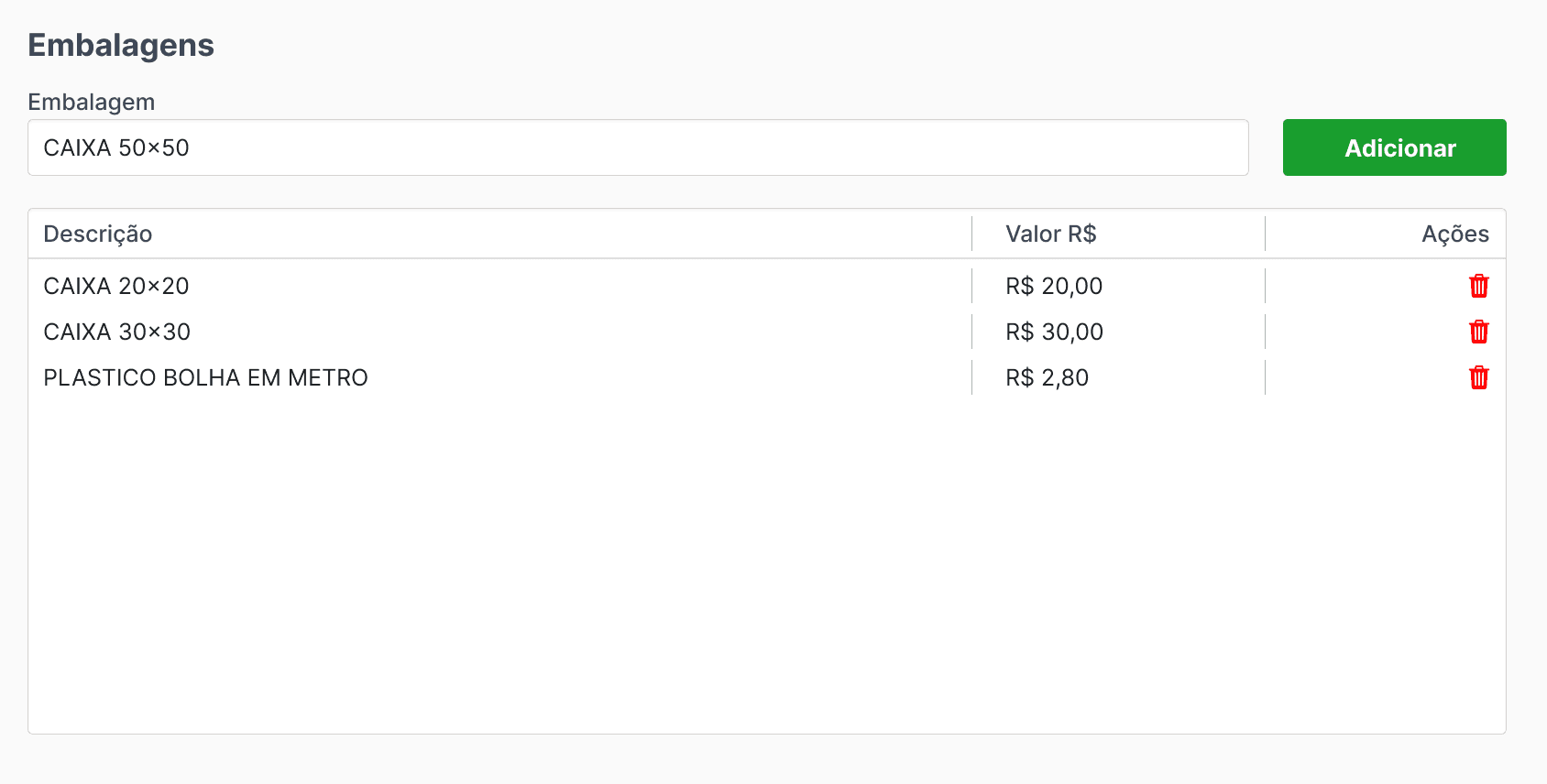
Task: Delete the CAIXA 20×20 packaging row
Action: click(1478, 286)
